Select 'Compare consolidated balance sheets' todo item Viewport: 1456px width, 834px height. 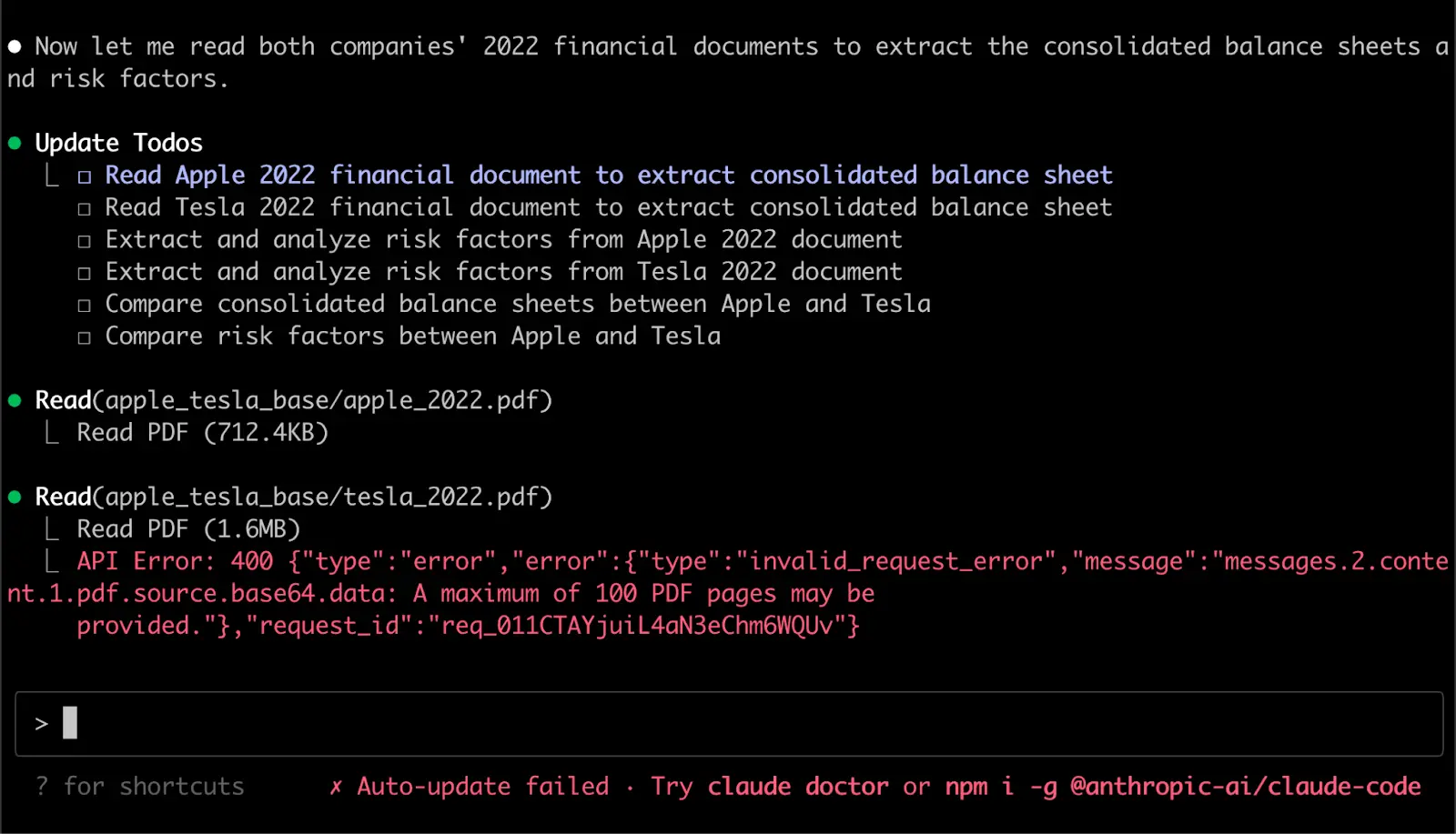517,305
